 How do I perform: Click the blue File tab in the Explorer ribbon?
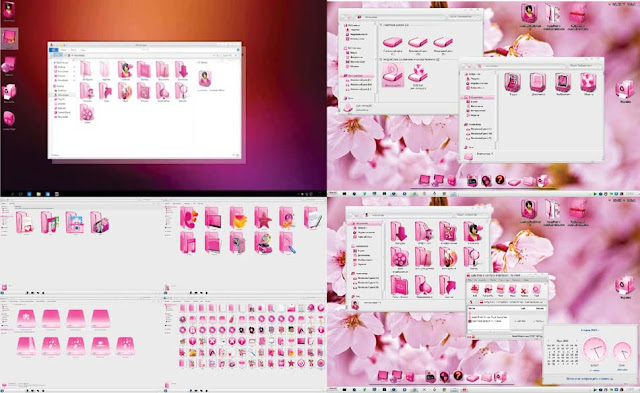pos(53,50)
